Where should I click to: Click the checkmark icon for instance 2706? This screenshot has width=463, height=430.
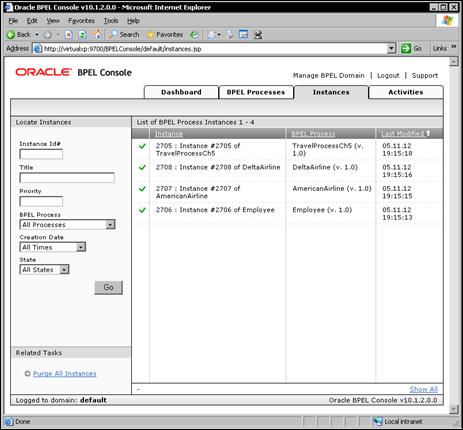(x=142, y=210)
